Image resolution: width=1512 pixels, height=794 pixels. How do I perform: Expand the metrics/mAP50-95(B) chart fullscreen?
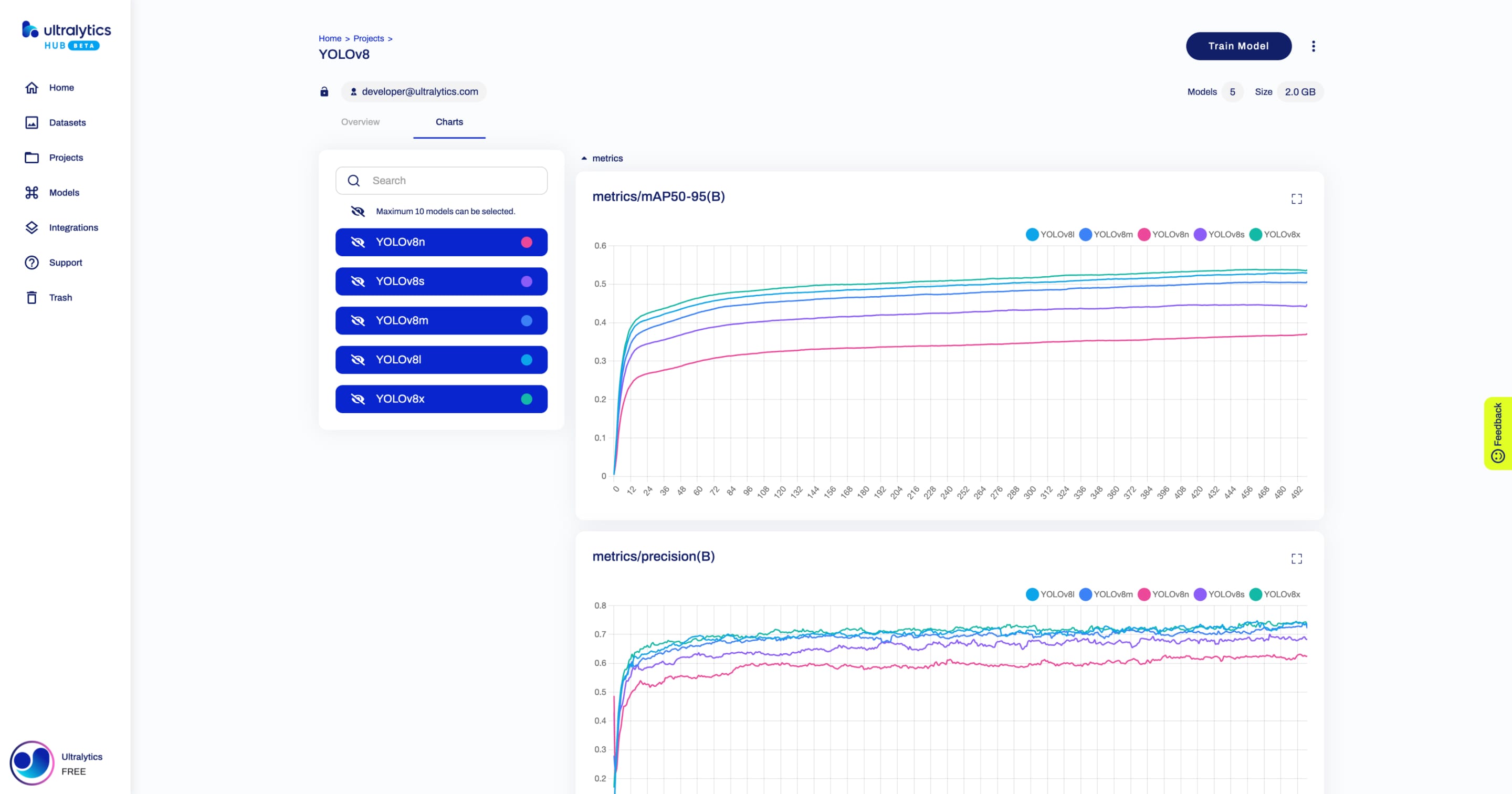point(1296,198)
